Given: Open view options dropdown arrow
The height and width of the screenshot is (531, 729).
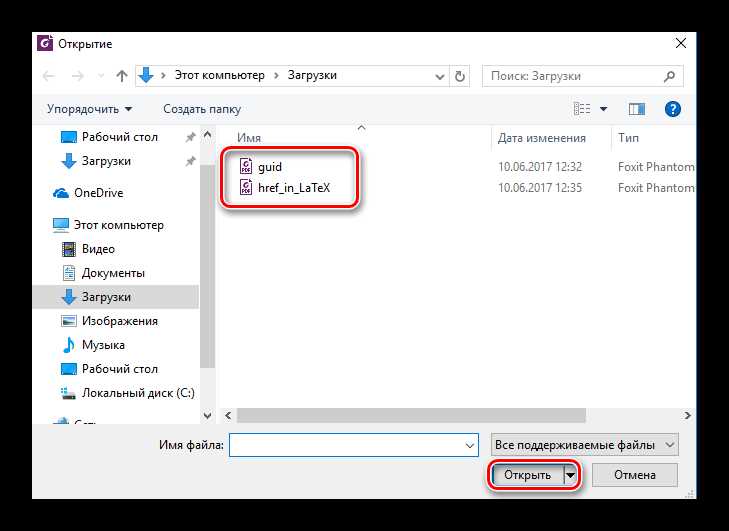Looking at the screenshot, I should click(603, 109).
